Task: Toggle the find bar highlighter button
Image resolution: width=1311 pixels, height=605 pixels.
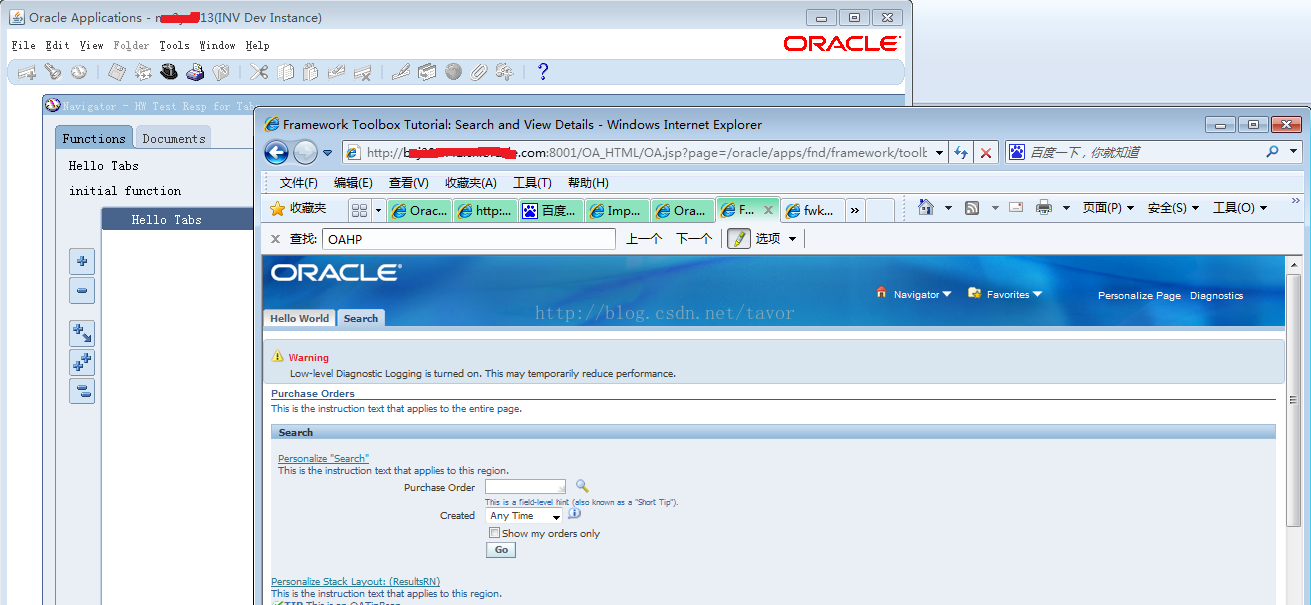Action: (x=738, y=239)
